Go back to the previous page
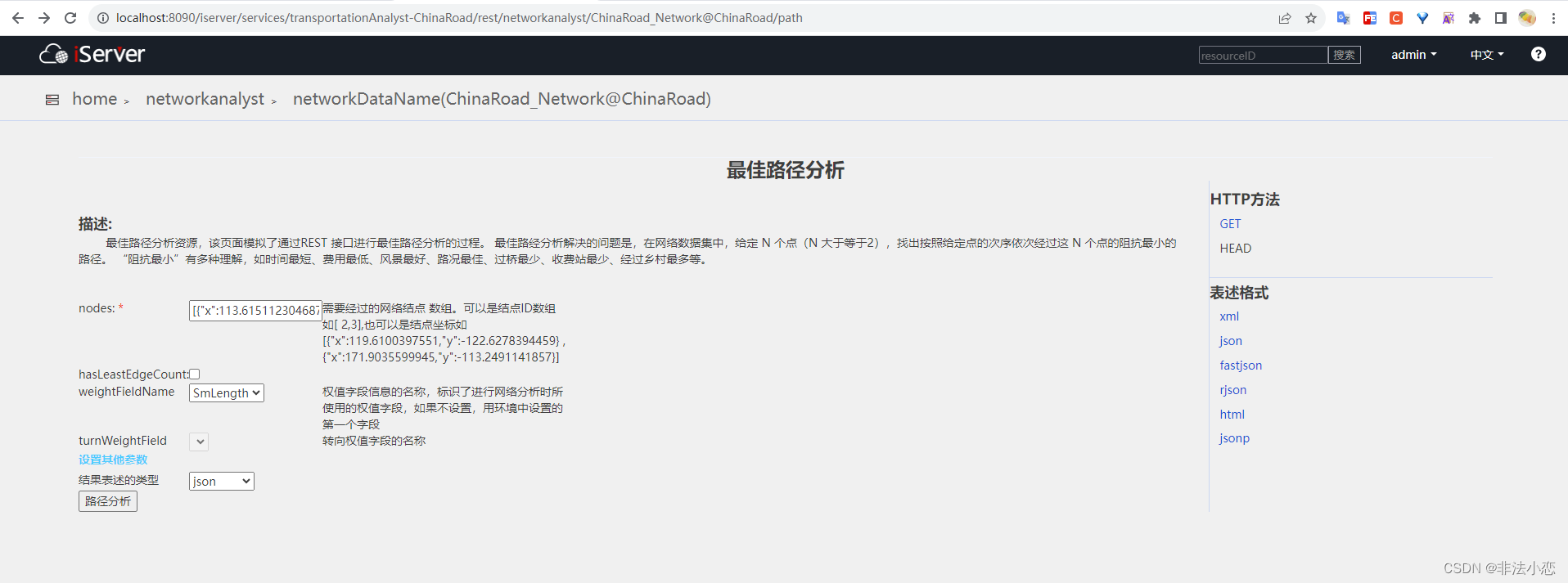Image resolution: width=1568 pixels, height=583 pixels. point(18,18)
